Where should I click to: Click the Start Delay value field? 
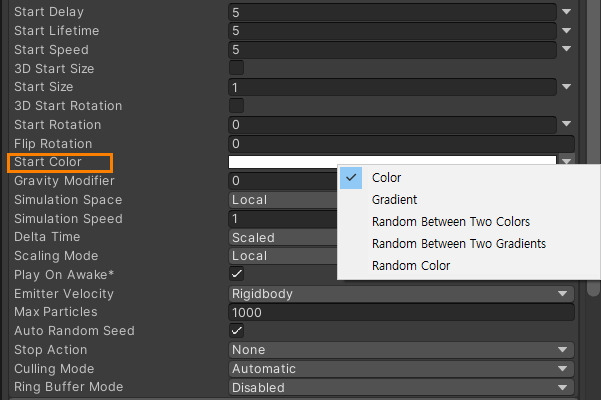coord(392,12)
